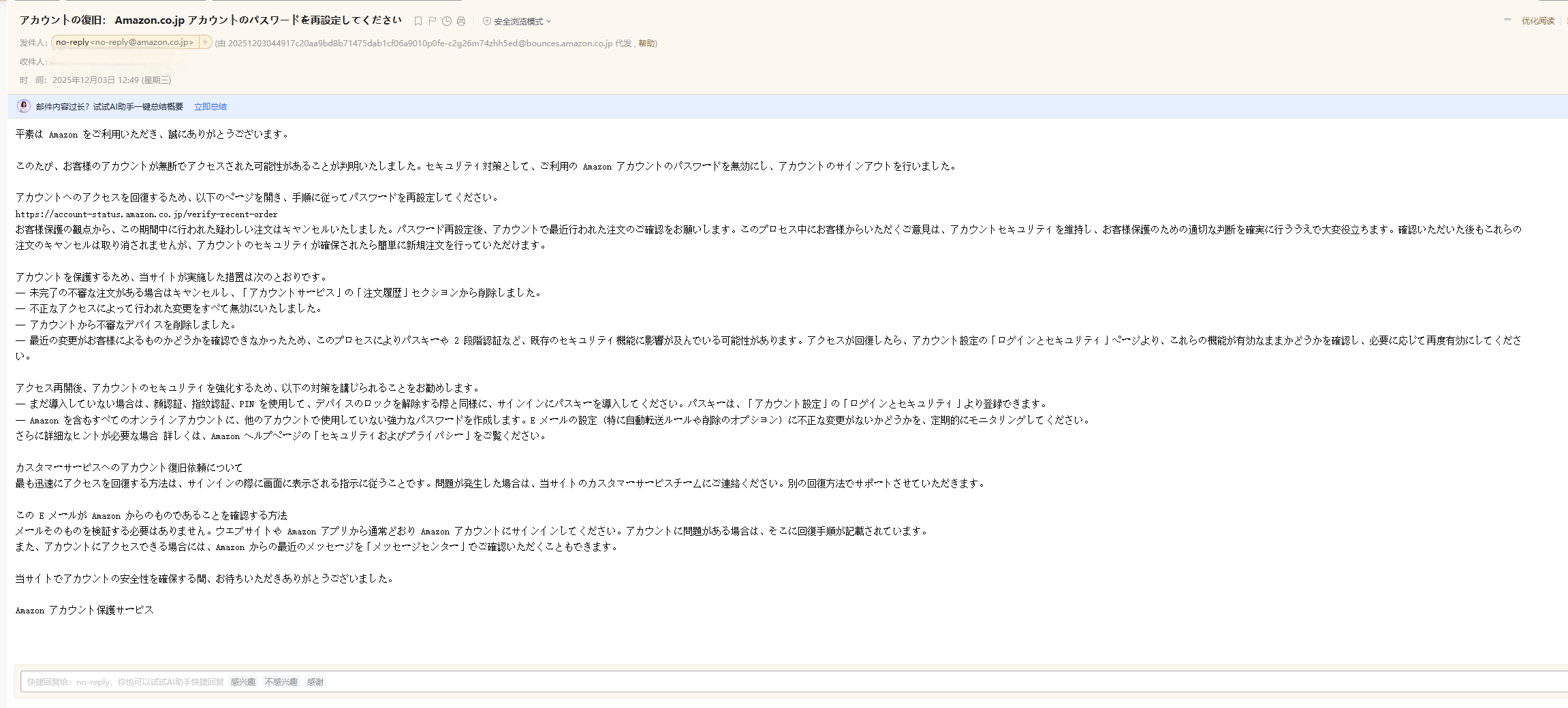The height and width of the screenshot is (708, 1568).
Task: Click the AI assistant avatar icon
Action: coord(24,106)
